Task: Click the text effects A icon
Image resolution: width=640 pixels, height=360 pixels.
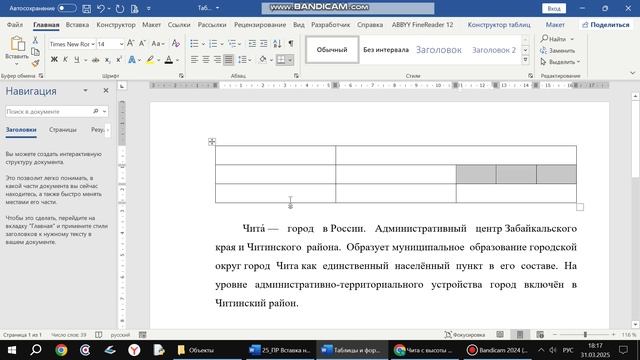Action: tap(132, 60)
